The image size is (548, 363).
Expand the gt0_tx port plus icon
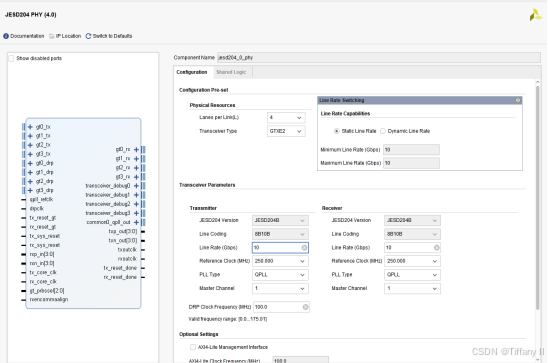[x=30, y=127]
